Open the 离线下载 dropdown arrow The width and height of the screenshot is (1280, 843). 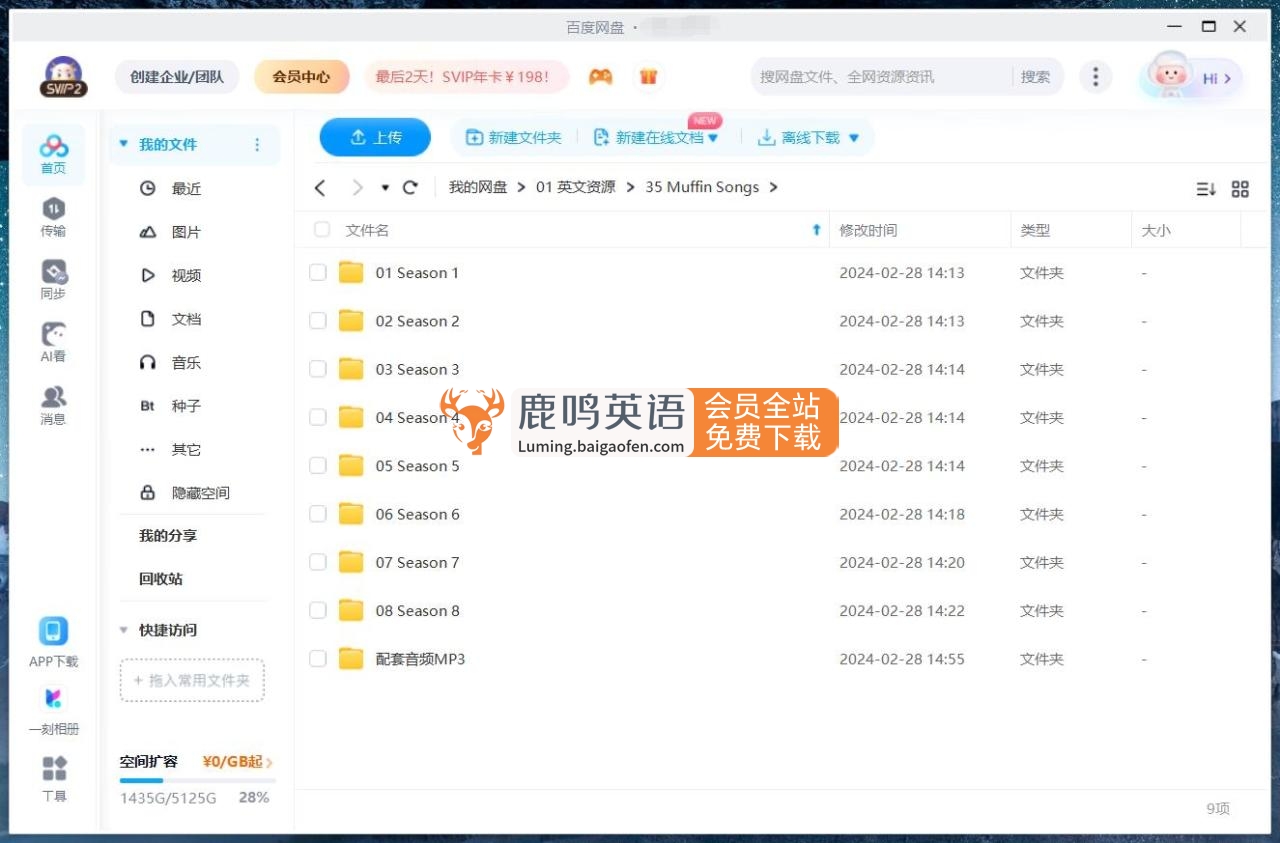854,138
